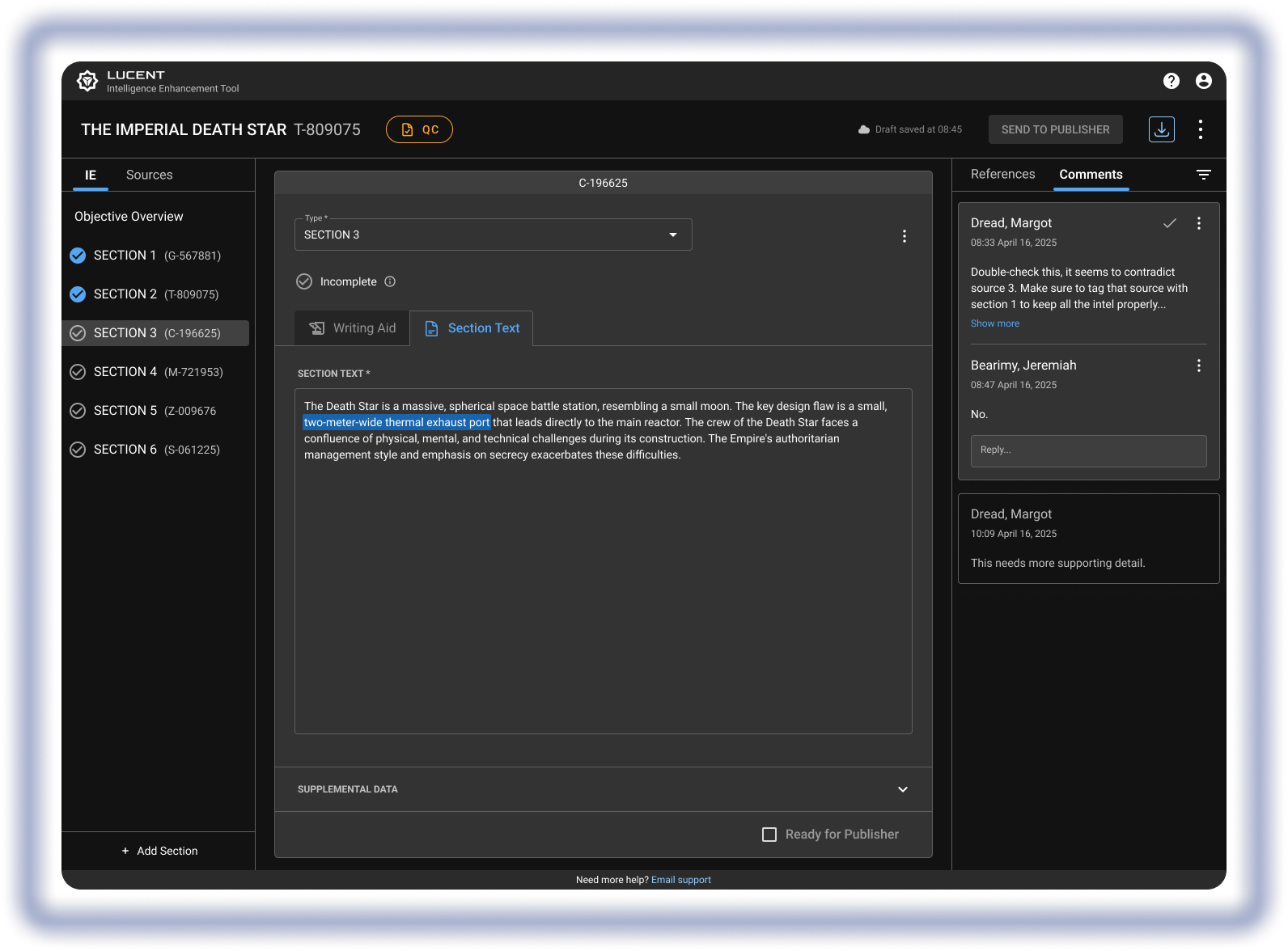Resolve Margot Dread comment with checkmark
This screenshot has height=951, width=1288.
click(1170, 223)
